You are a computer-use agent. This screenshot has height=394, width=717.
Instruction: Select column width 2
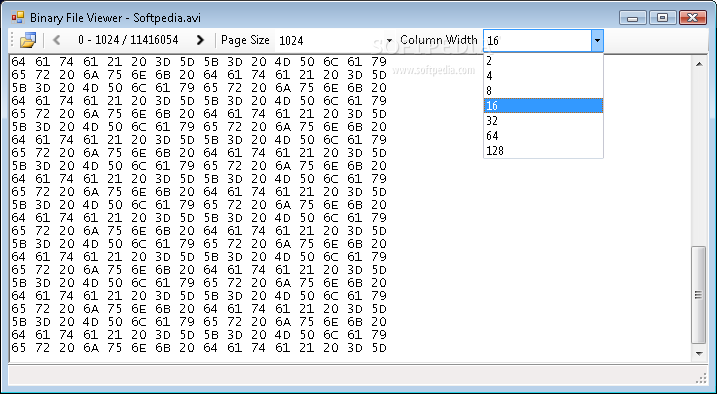(543, 61)
